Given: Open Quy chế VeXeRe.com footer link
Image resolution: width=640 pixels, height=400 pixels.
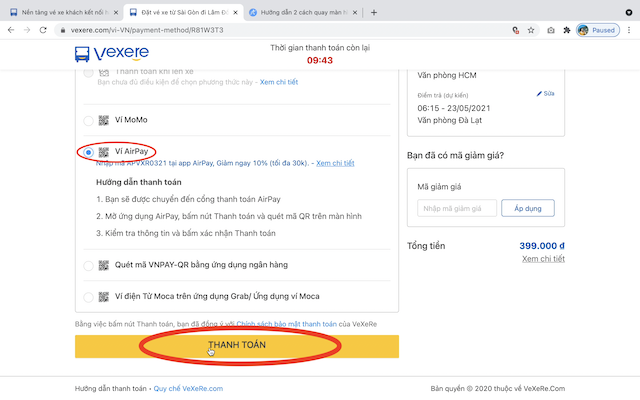Looking at the screenshot, I should pyautogui.click(x=188, y=389).
